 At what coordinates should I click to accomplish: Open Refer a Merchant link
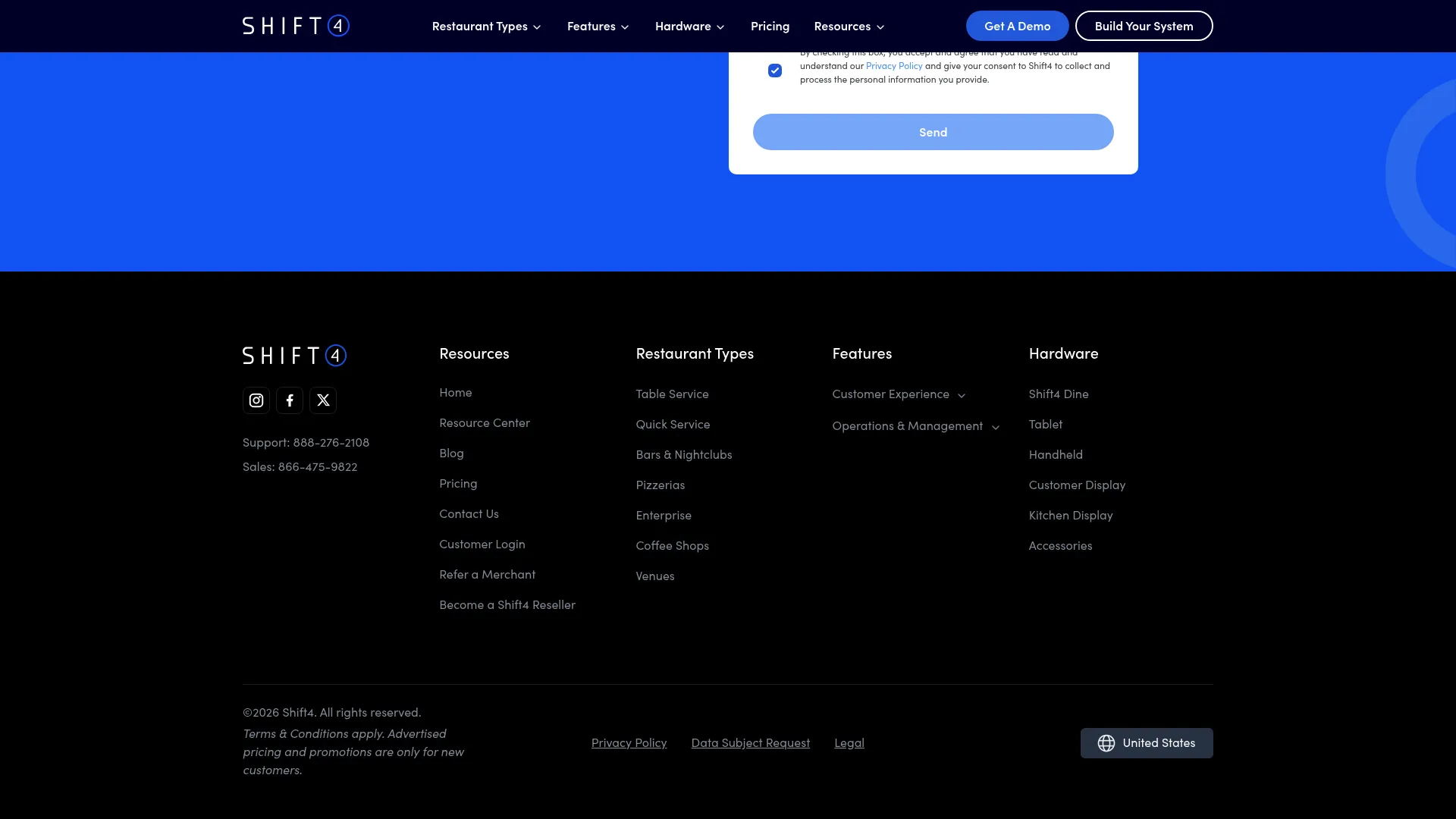[488, 575]
